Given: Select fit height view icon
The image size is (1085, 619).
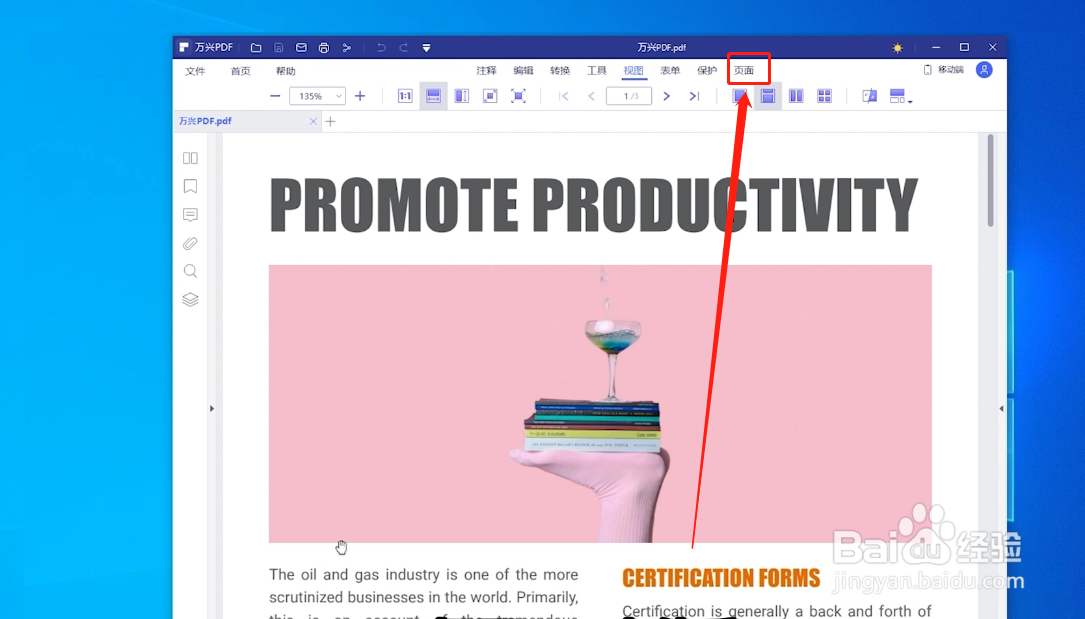Looking at the screenshot, I should tap(462, 96).
